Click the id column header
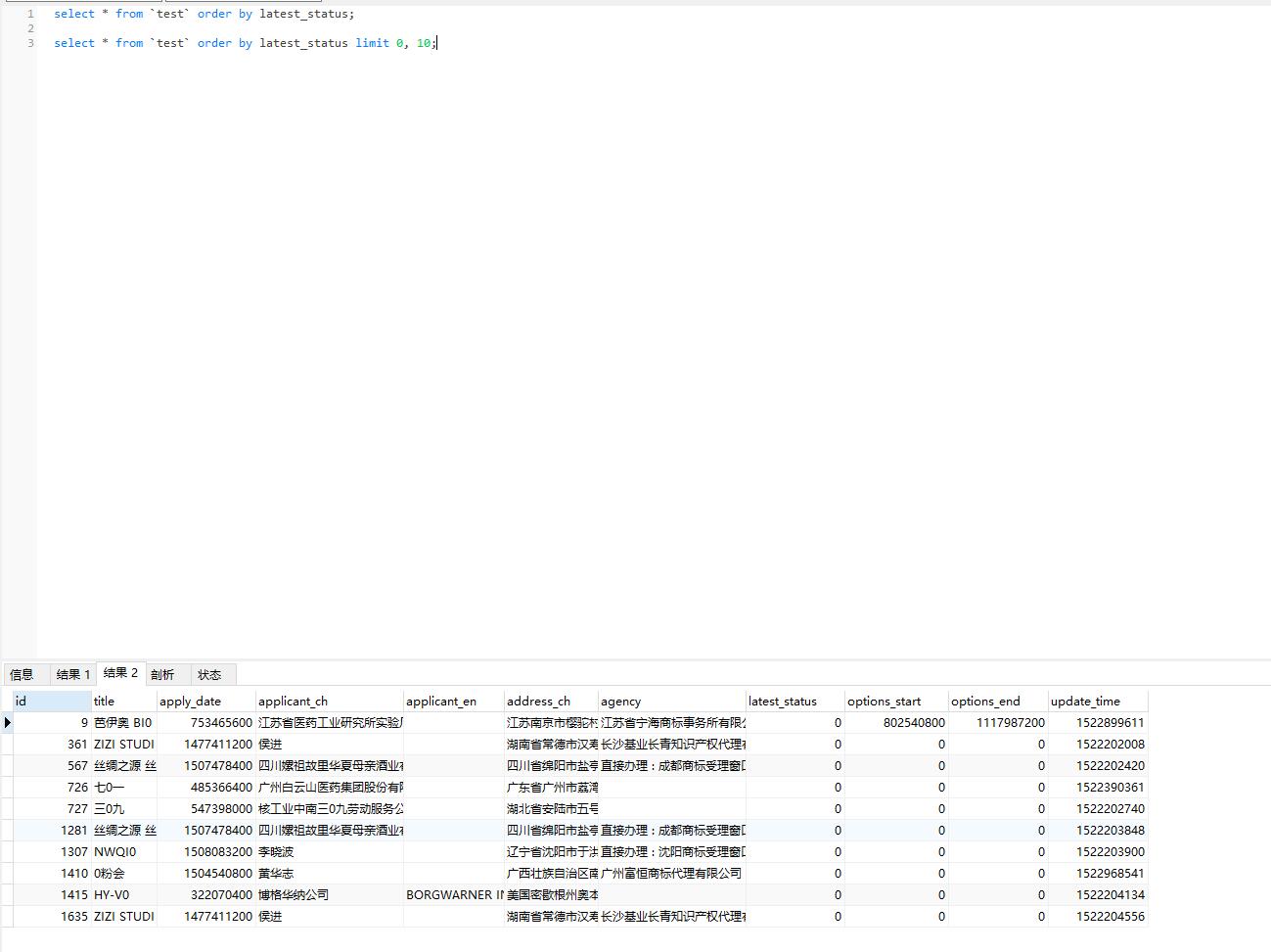 click(52, 702)
